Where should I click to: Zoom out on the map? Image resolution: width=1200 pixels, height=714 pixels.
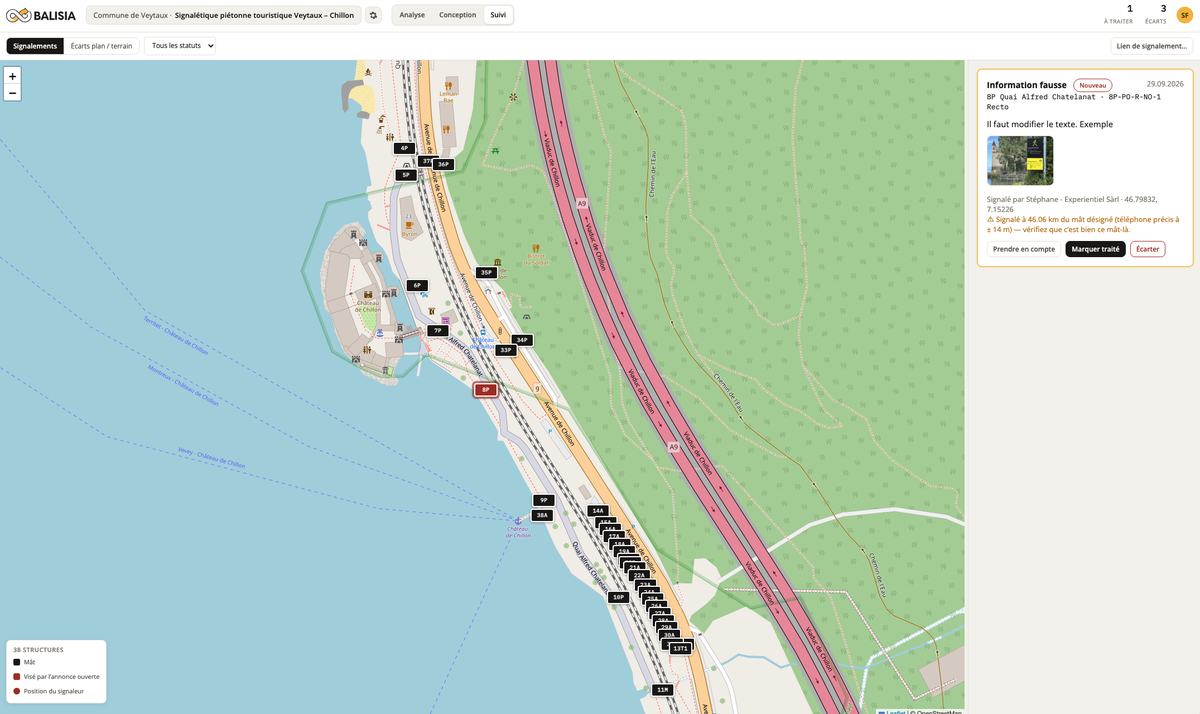point(12,93)
